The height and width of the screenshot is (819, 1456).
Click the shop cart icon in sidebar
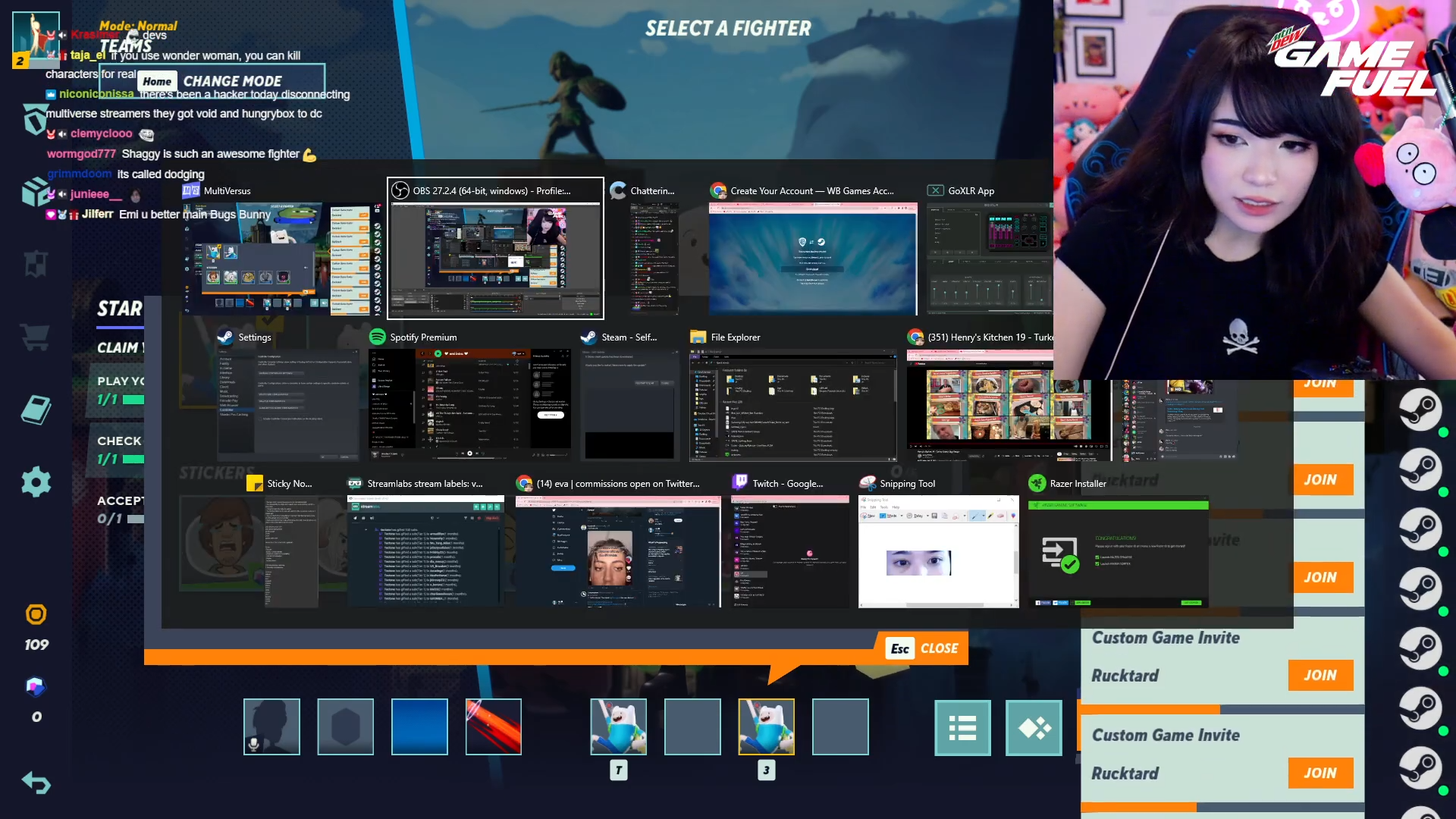(36, 337)
